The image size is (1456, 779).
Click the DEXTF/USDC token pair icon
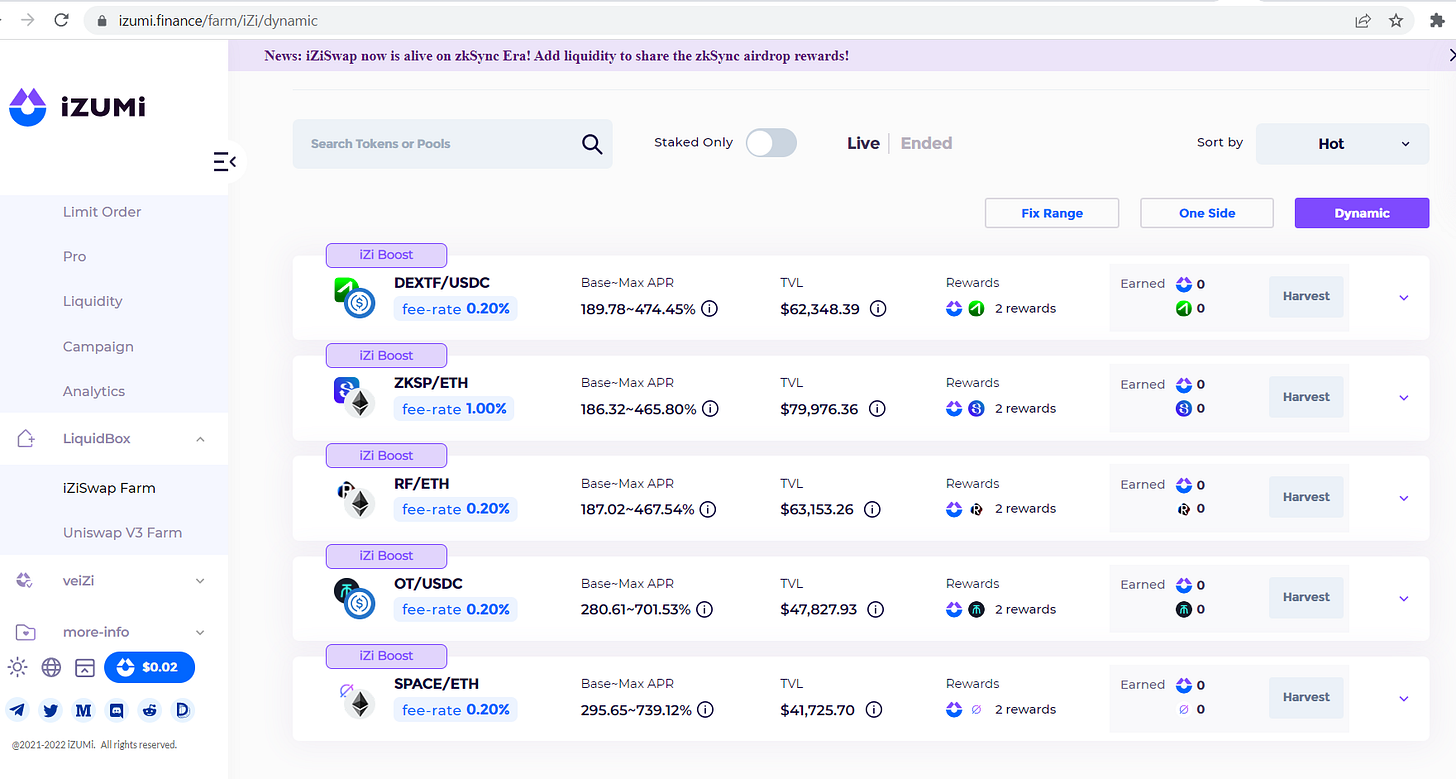click(354, 298)
